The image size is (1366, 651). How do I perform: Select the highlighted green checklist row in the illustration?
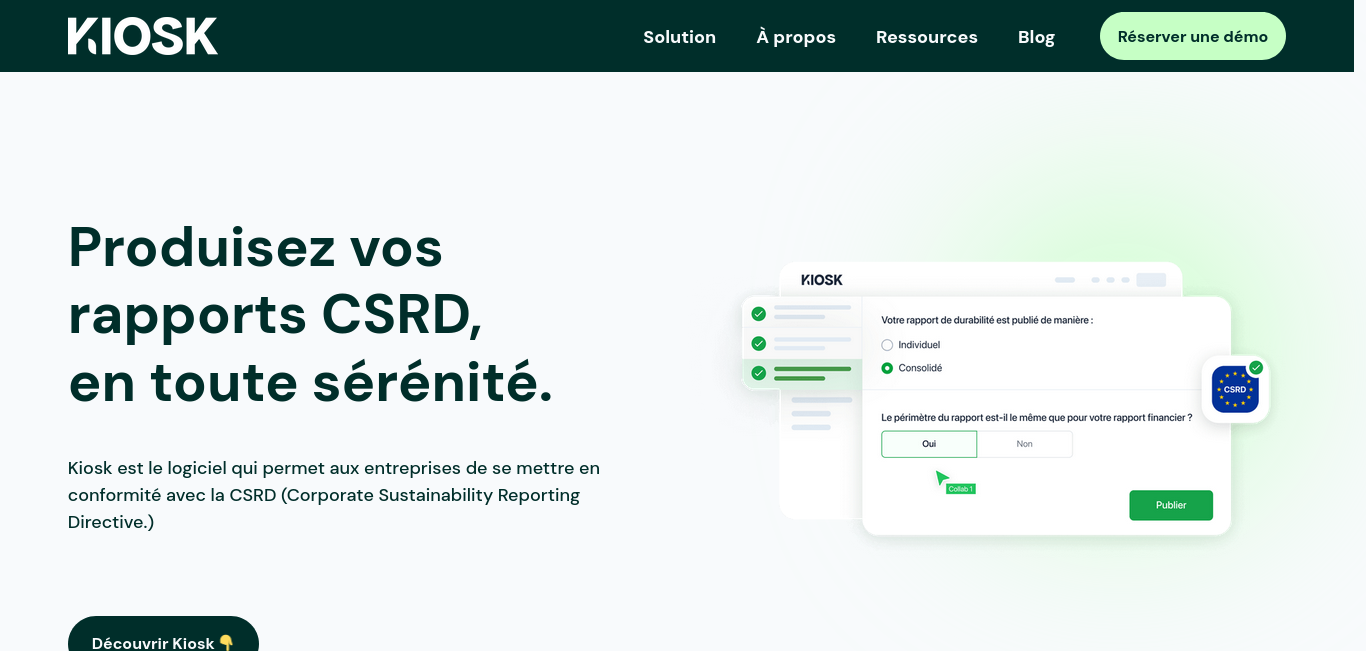[x=801, y=373]
